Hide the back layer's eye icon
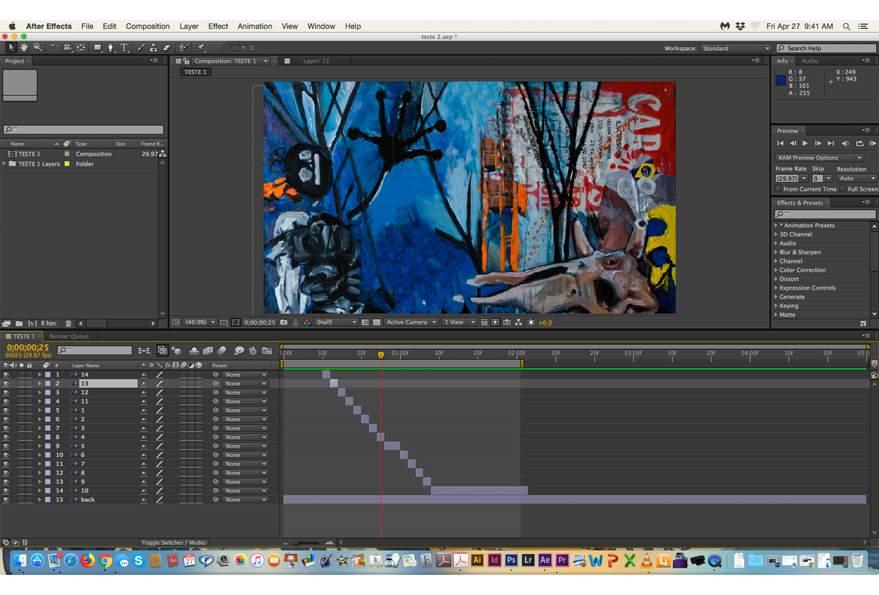 (x=6, y=500)
